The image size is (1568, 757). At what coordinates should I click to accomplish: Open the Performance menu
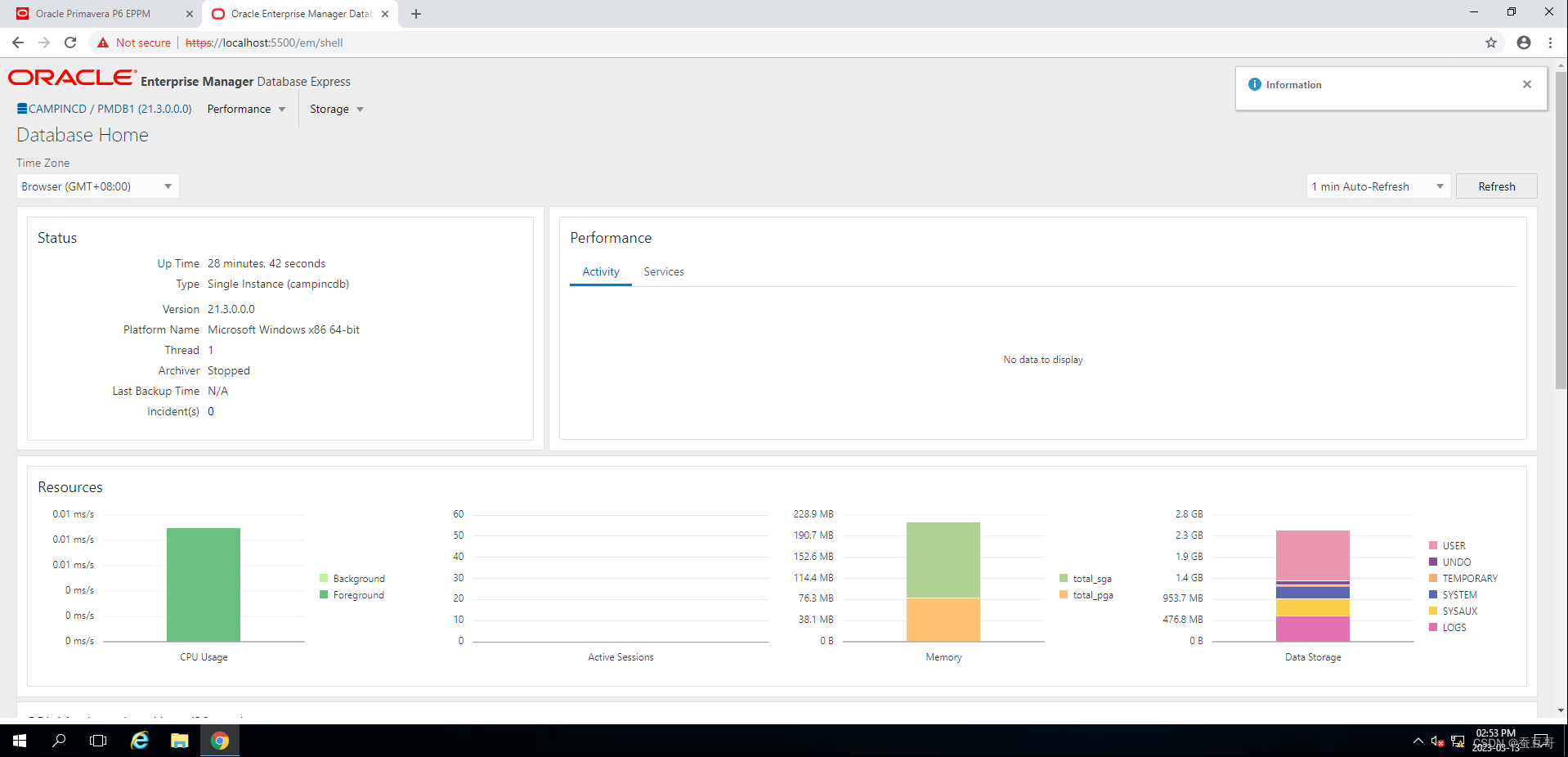coord(239,109)
